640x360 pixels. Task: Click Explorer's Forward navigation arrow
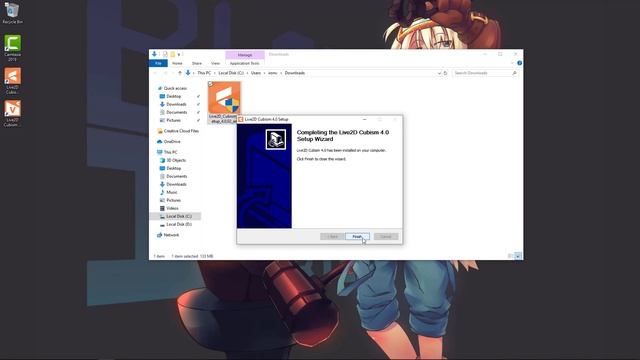(165, 73)
